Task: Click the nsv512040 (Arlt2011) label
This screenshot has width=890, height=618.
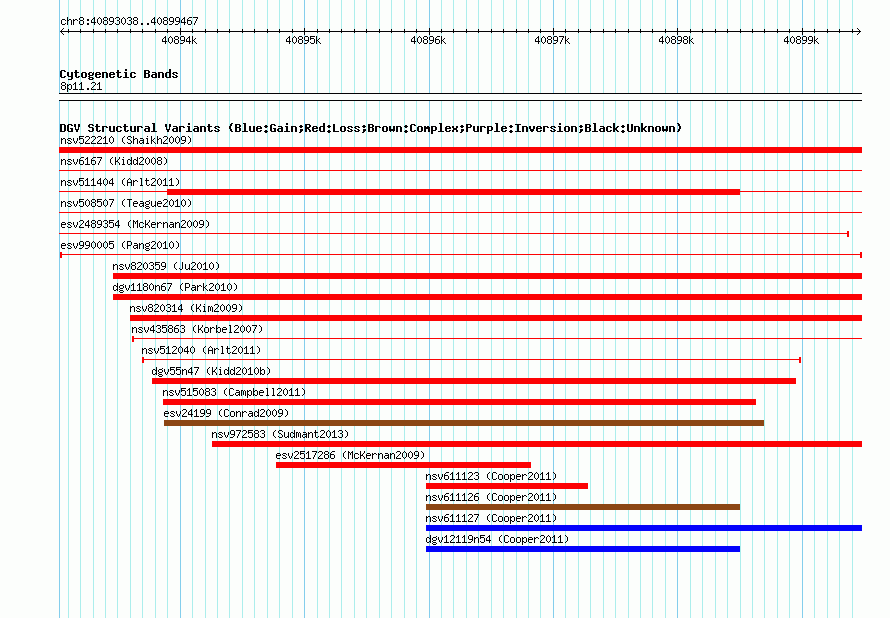Action: 201,350
